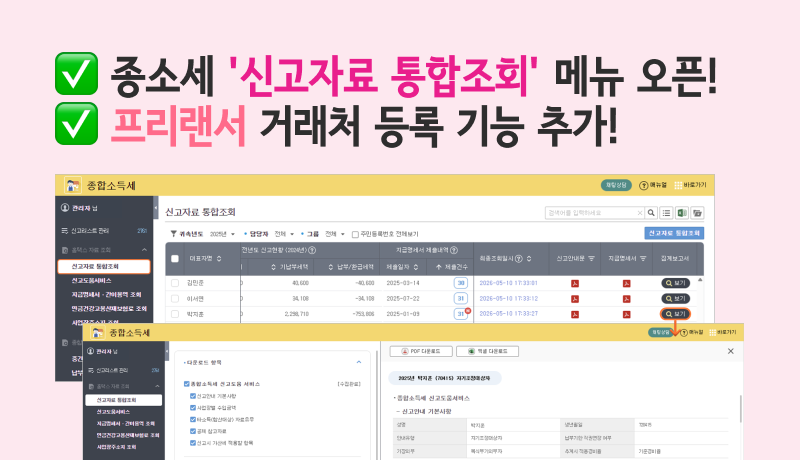Sort by 제출일자 column
Viewport: 800px width, 460px height.
(x=416, y=267)
